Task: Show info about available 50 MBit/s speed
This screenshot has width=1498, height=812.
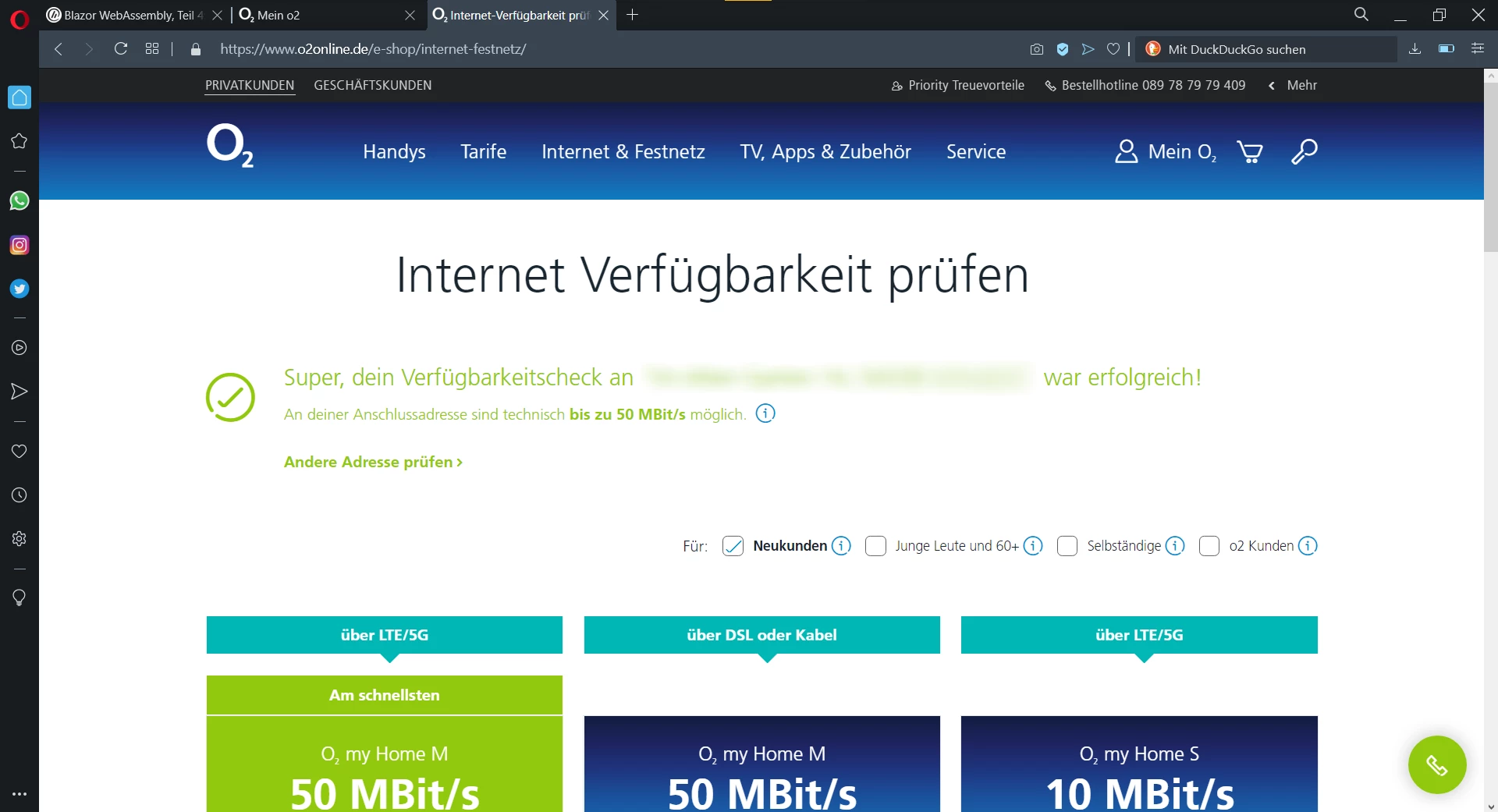Action: click(765, 413)
